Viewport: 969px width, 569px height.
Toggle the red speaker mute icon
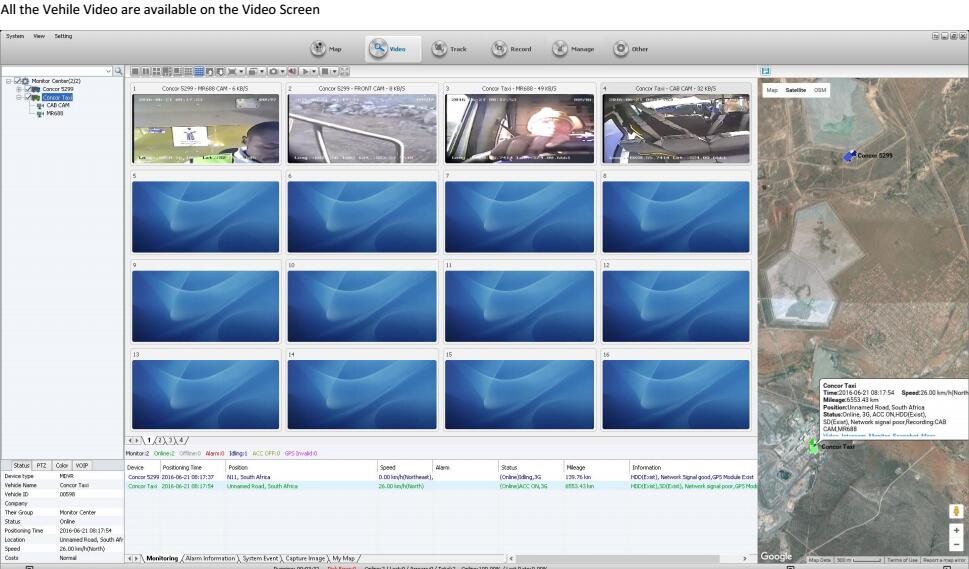tap(293, 72)
